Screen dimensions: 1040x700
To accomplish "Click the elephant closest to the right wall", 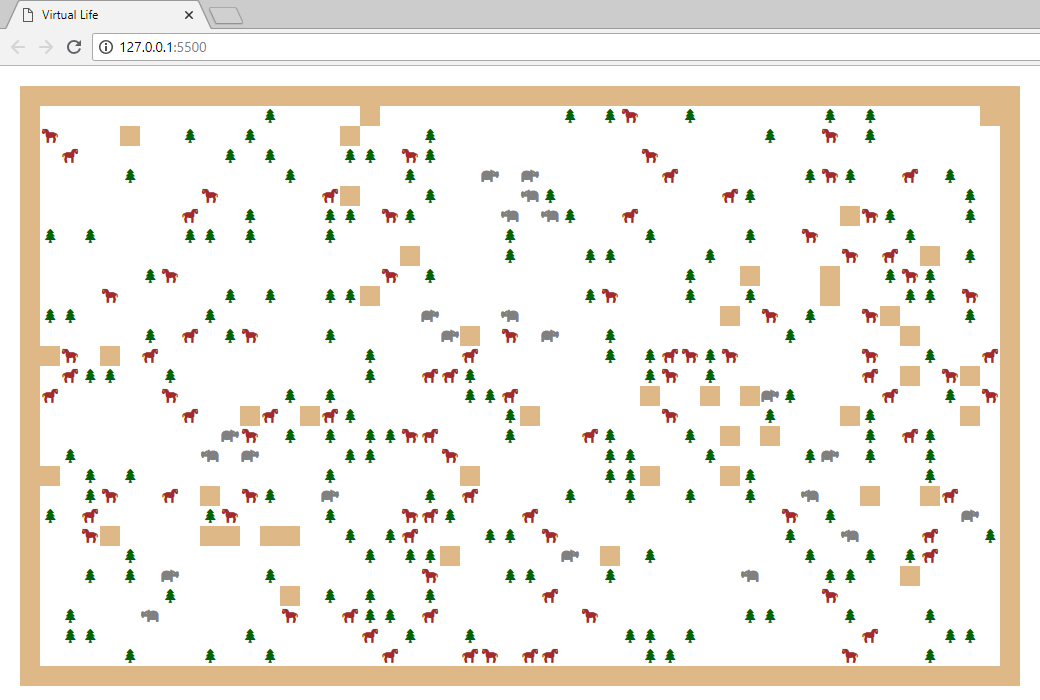I will [x=969, y=516].
